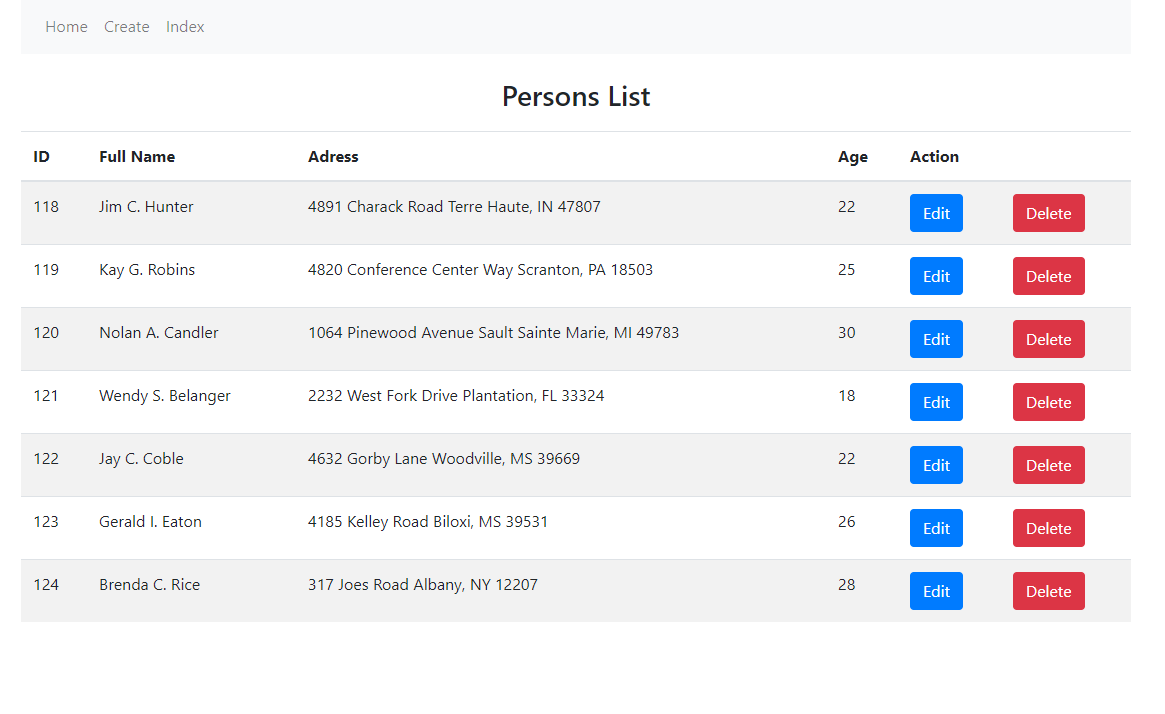Edit the record for Jim C. Hunter

935,212
